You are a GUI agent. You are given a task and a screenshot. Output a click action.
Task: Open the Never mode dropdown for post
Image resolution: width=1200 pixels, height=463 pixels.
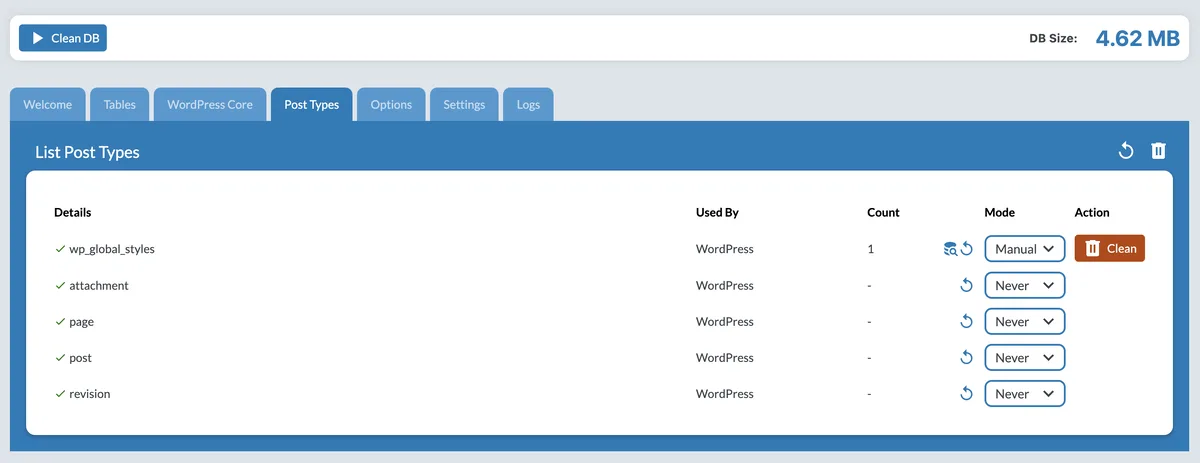(x=1025, y=357)
